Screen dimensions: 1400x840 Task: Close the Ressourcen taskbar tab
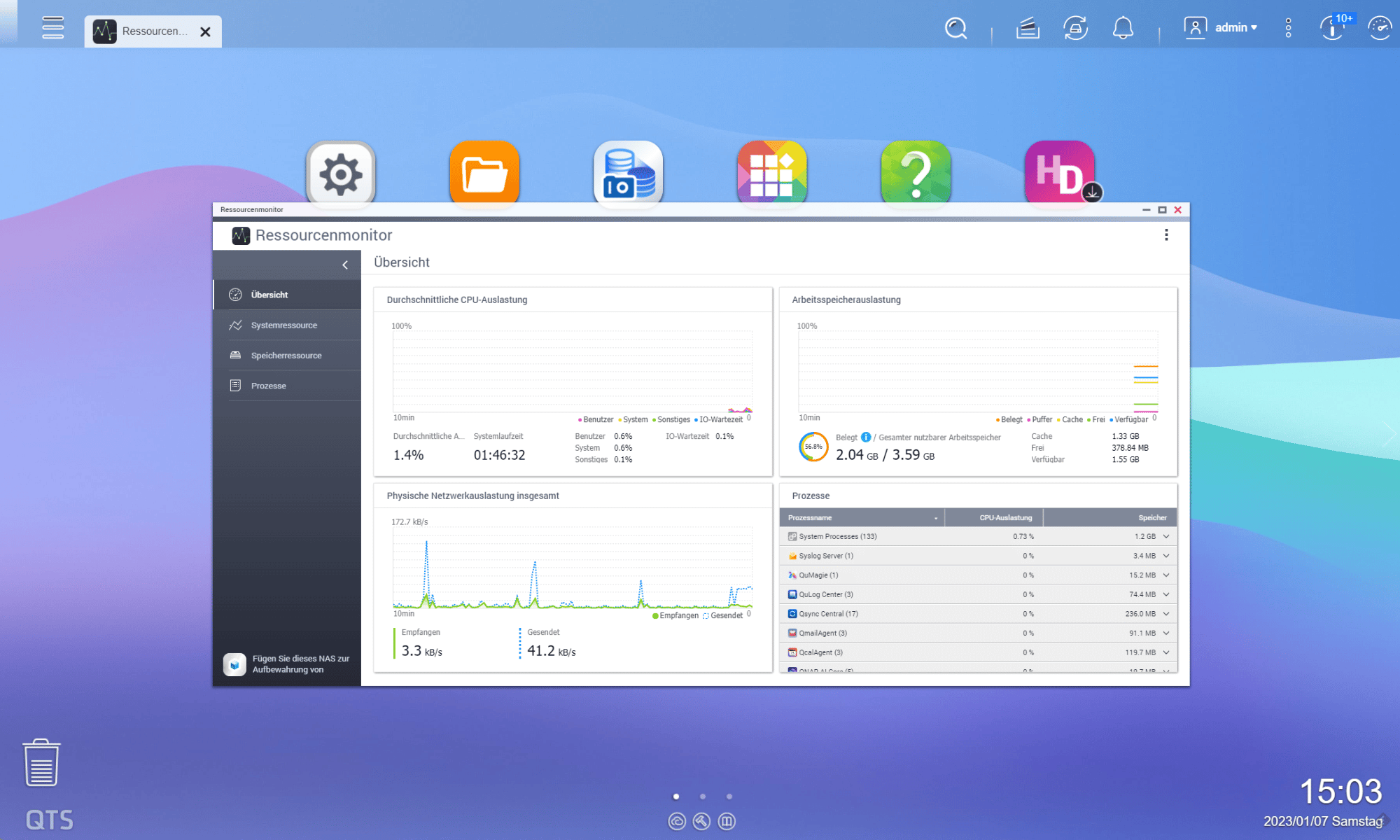[x=205, y=31]
